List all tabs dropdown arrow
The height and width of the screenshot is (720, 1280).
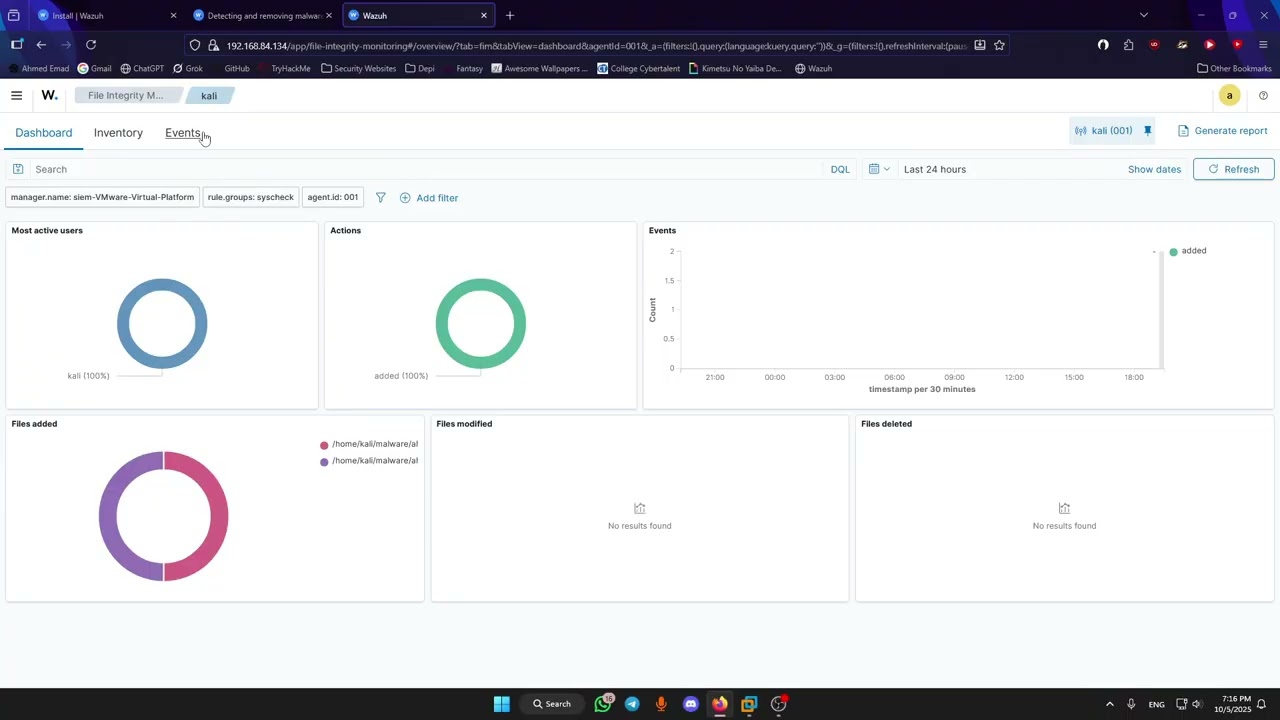1144,15
